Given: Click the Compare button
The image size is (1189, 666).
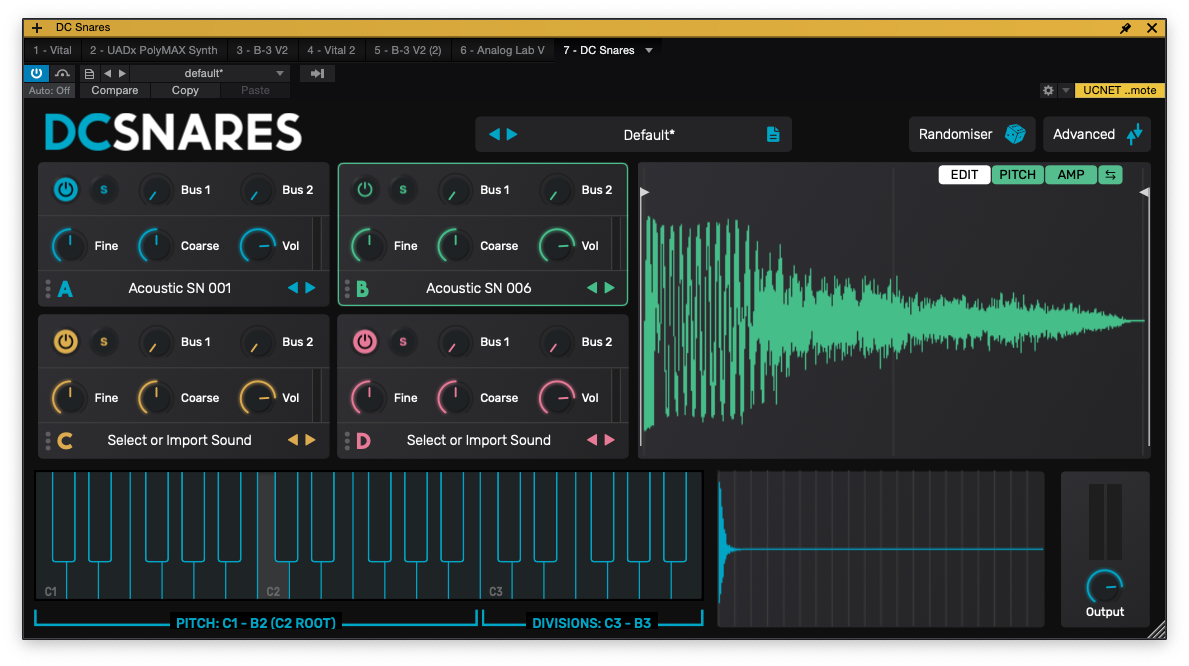Looking at the screenshot, I should point(115,90).
